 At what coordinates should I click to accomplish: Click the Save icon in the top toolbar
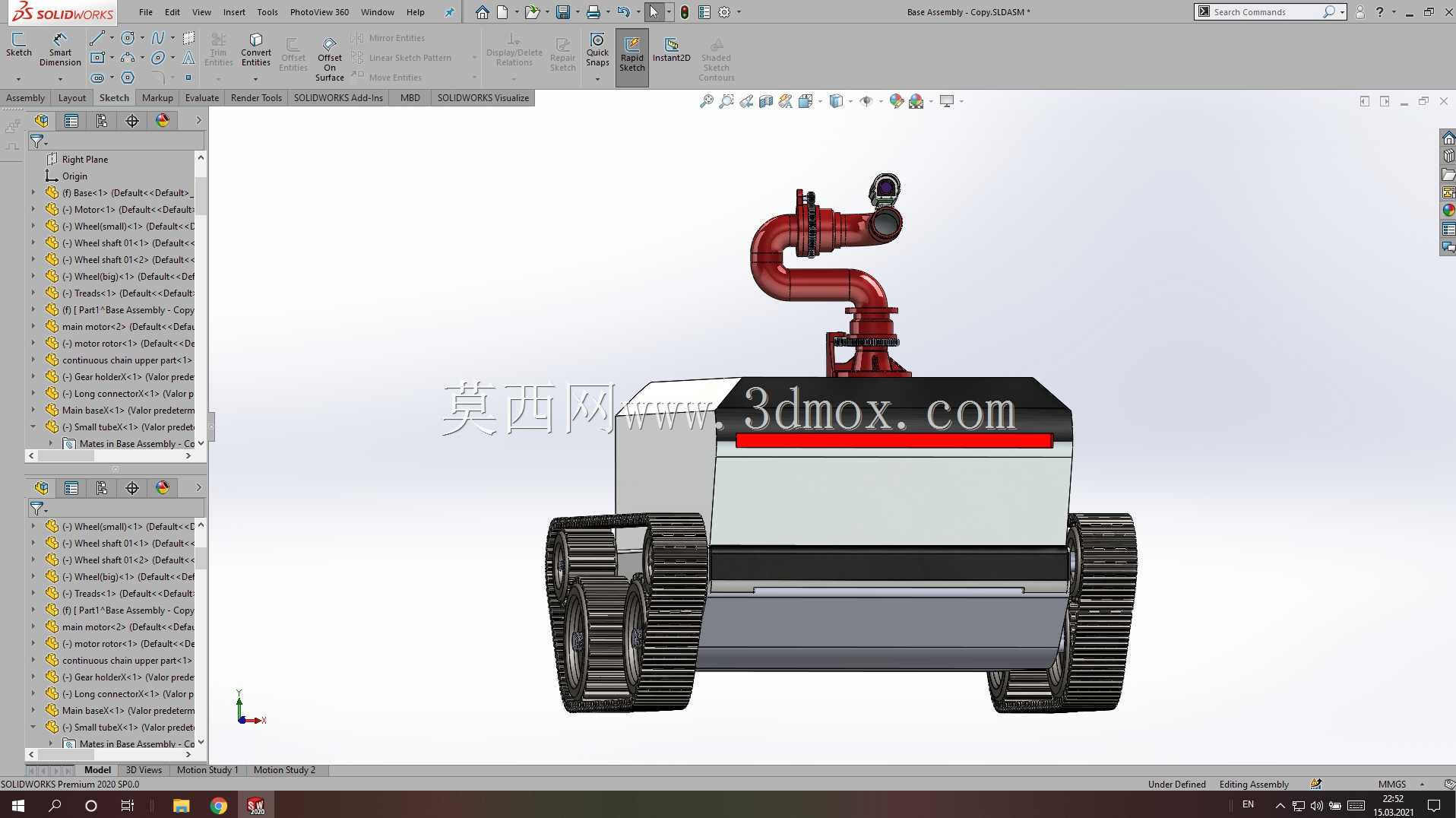(x=563, y=12)
